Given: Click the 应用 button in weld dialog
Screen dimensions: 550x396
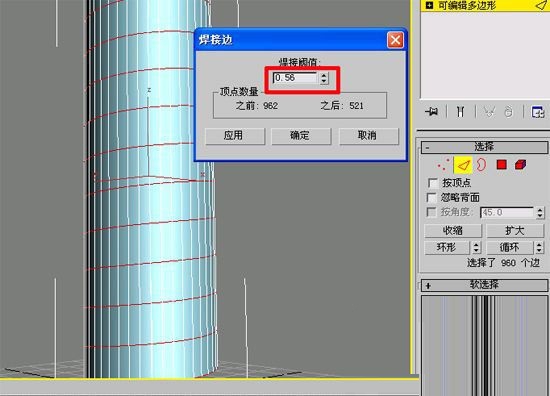Looking at the screenshot, I should click(235, 136).
